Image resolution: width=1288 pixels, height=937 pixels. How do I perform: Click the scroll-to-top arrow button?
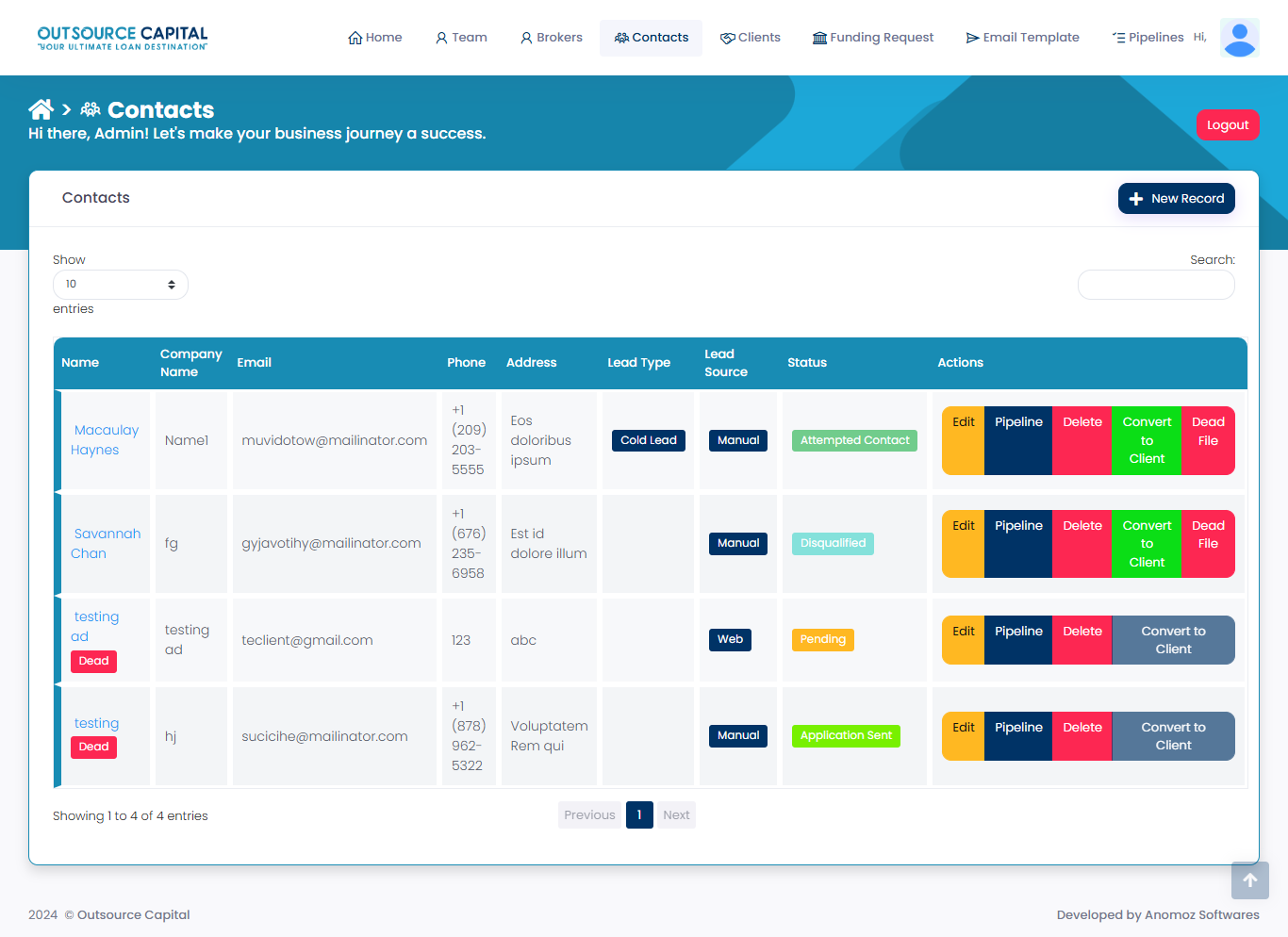tap(1249, 880)
